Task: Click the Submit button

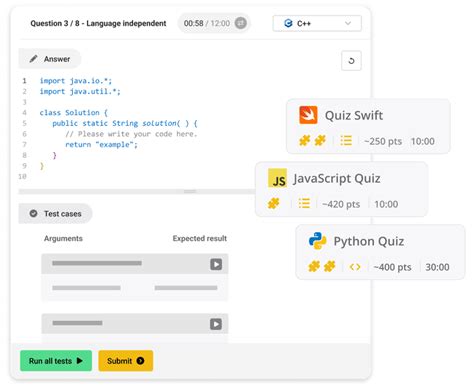Action: pyautogui.click(x=126, y=361)
